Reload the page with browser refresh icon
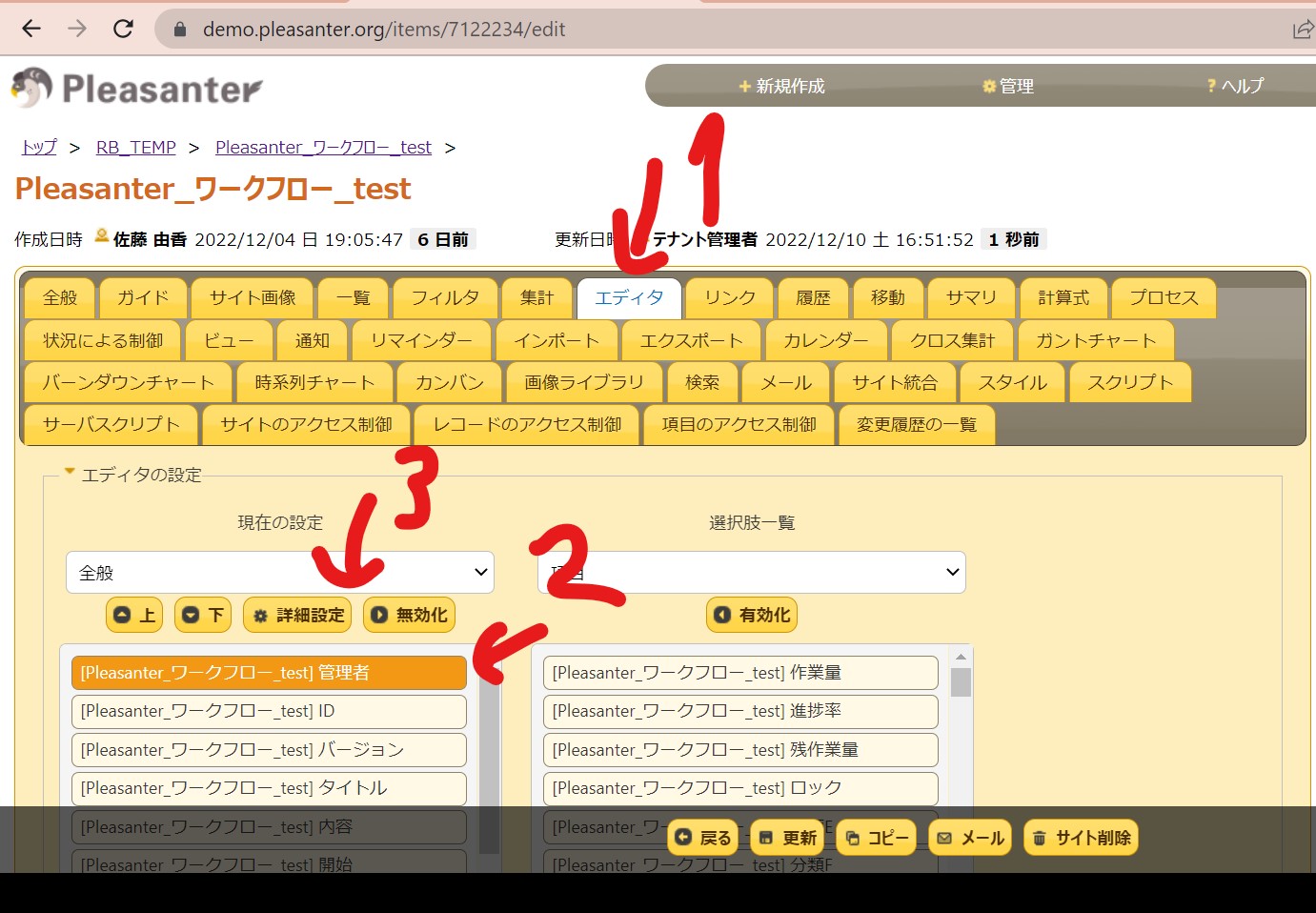The width and height of the screenshot is (1316, 913). pos(123,29)
